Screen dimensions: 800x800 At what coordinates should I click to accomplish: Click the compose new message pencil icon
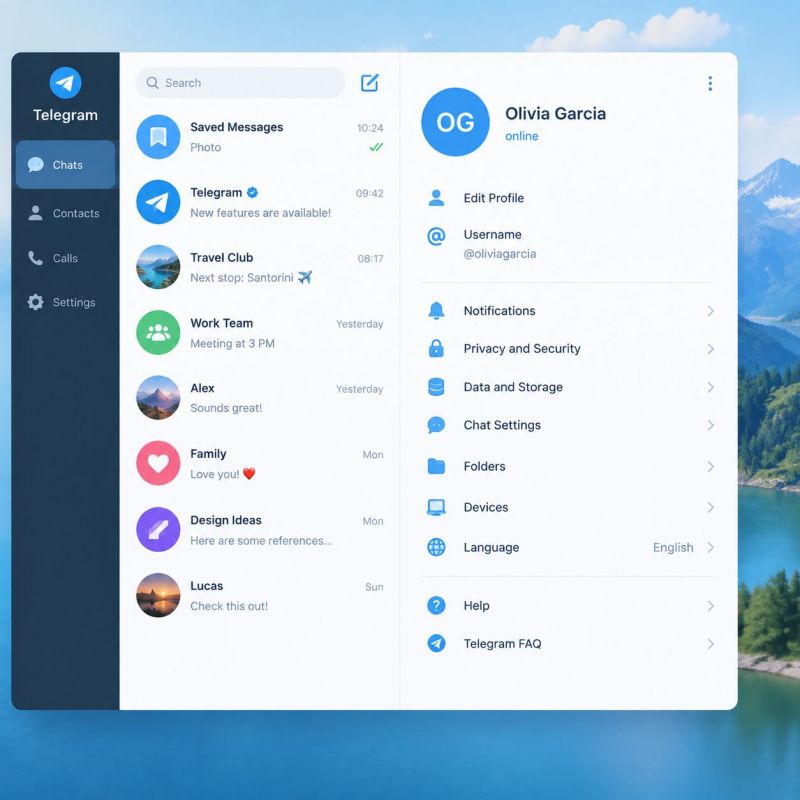(370, 83)
